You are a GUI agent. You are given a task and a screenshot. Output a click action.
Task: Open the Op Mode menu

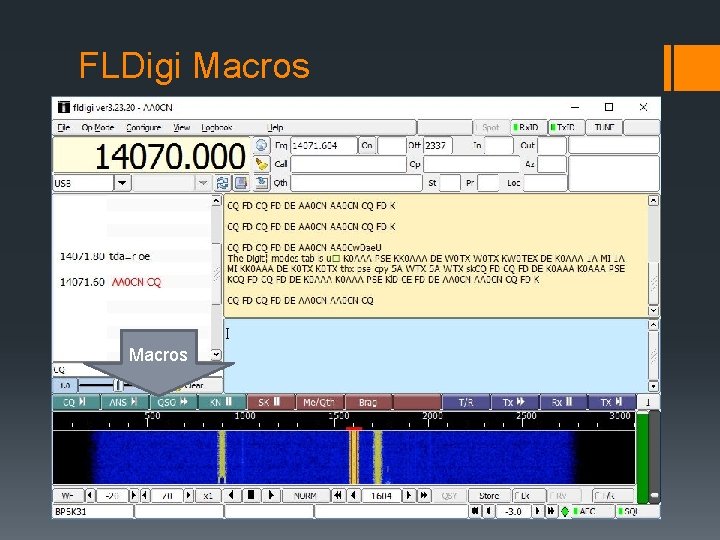[x=97, y=127]
